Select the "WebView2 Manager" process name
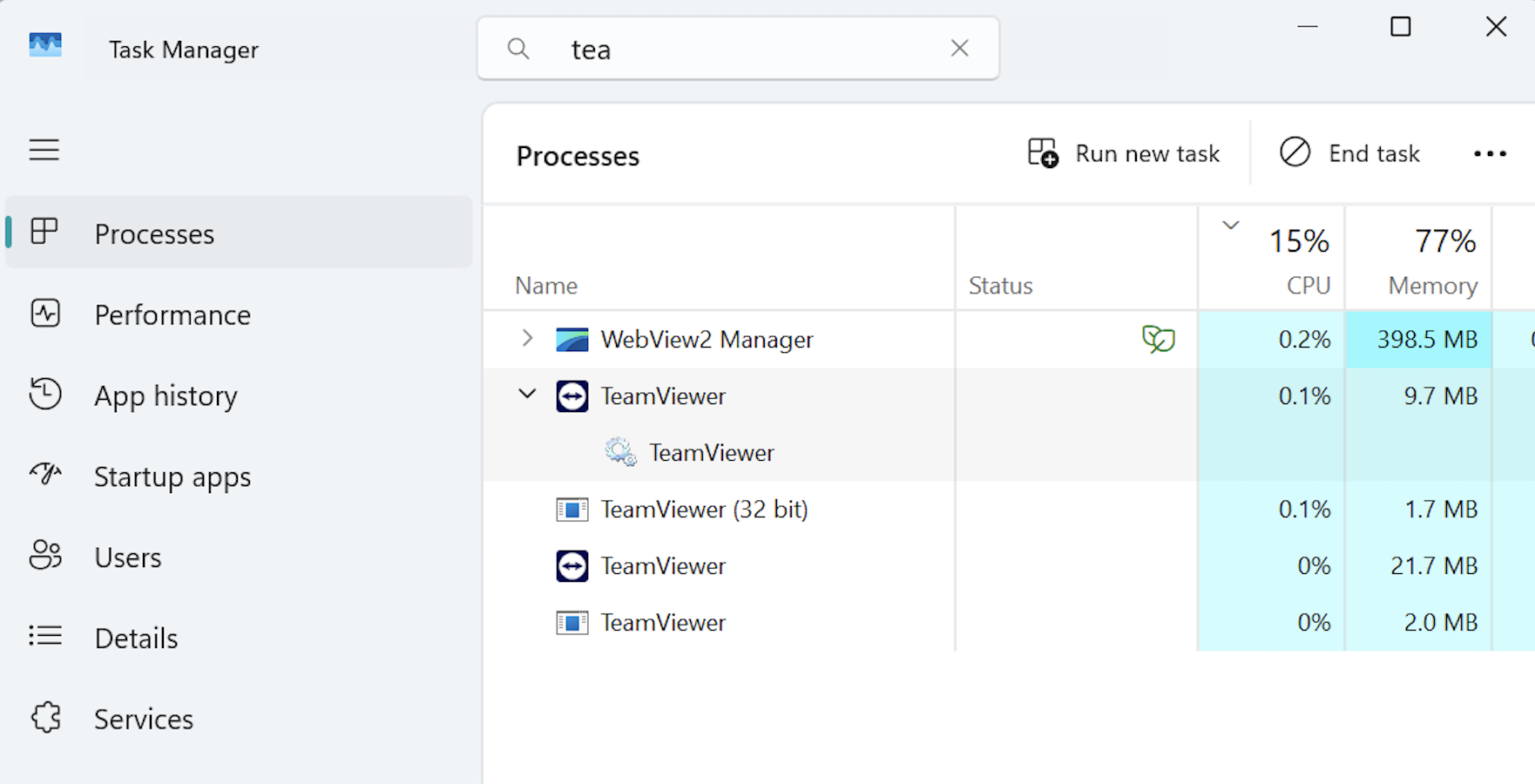This screenshot has width=1535, height=784. point(707,339)
